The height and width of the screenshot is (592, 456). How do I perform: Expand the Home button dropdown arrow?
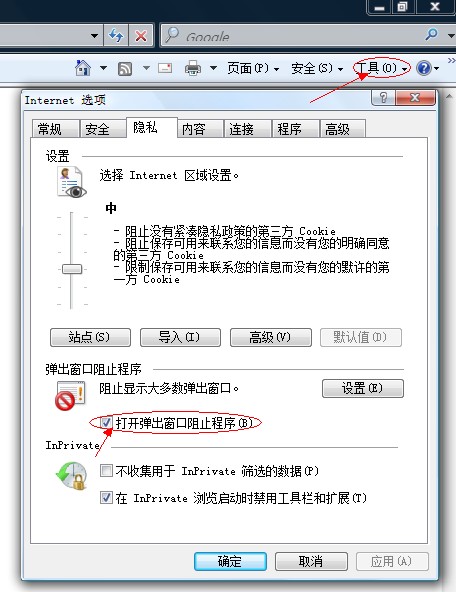point(103,68)
